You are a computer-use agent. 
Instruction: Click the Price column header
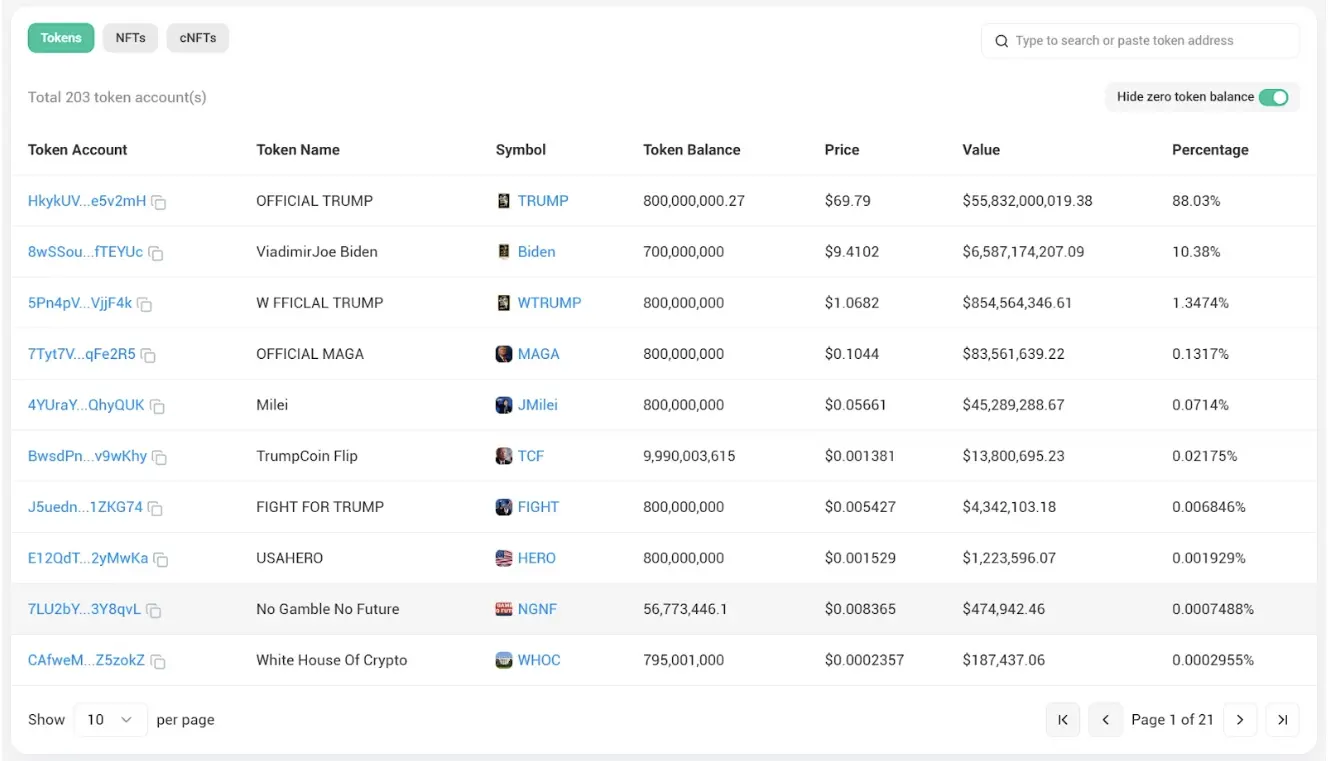pyautogui.click(x=842, y=150)
